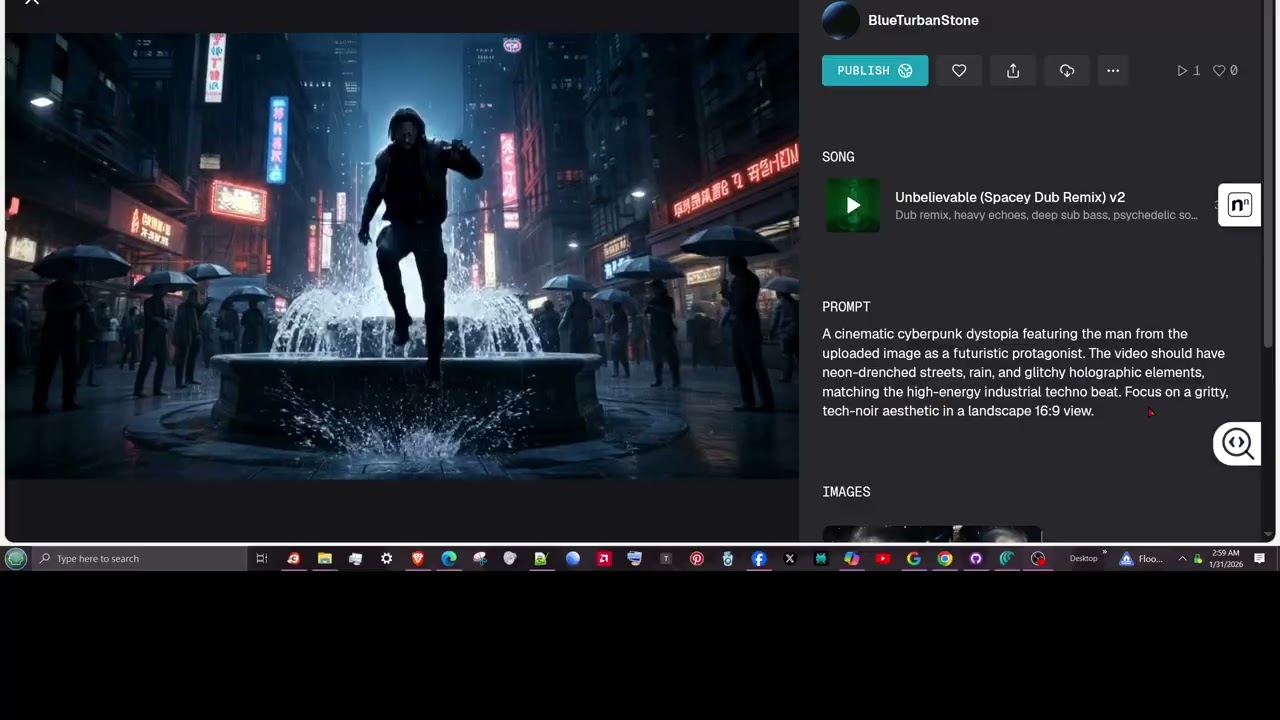
Task: Play the Unbelievable (Spacey Dub Remix) v2 song
Action: (x=853, y=205)
